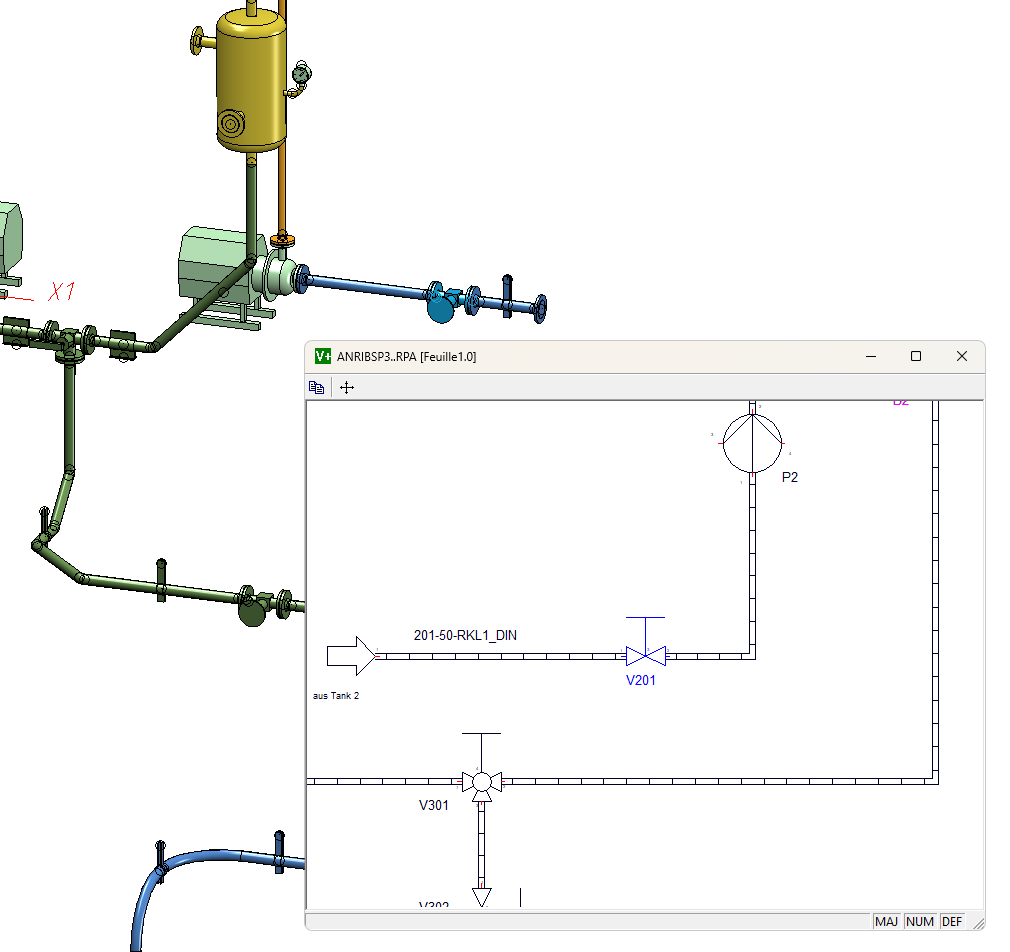Click the copy icon in ANRIBSP3 toolbar
1010x952 pixels.
(x=316, y=387)
